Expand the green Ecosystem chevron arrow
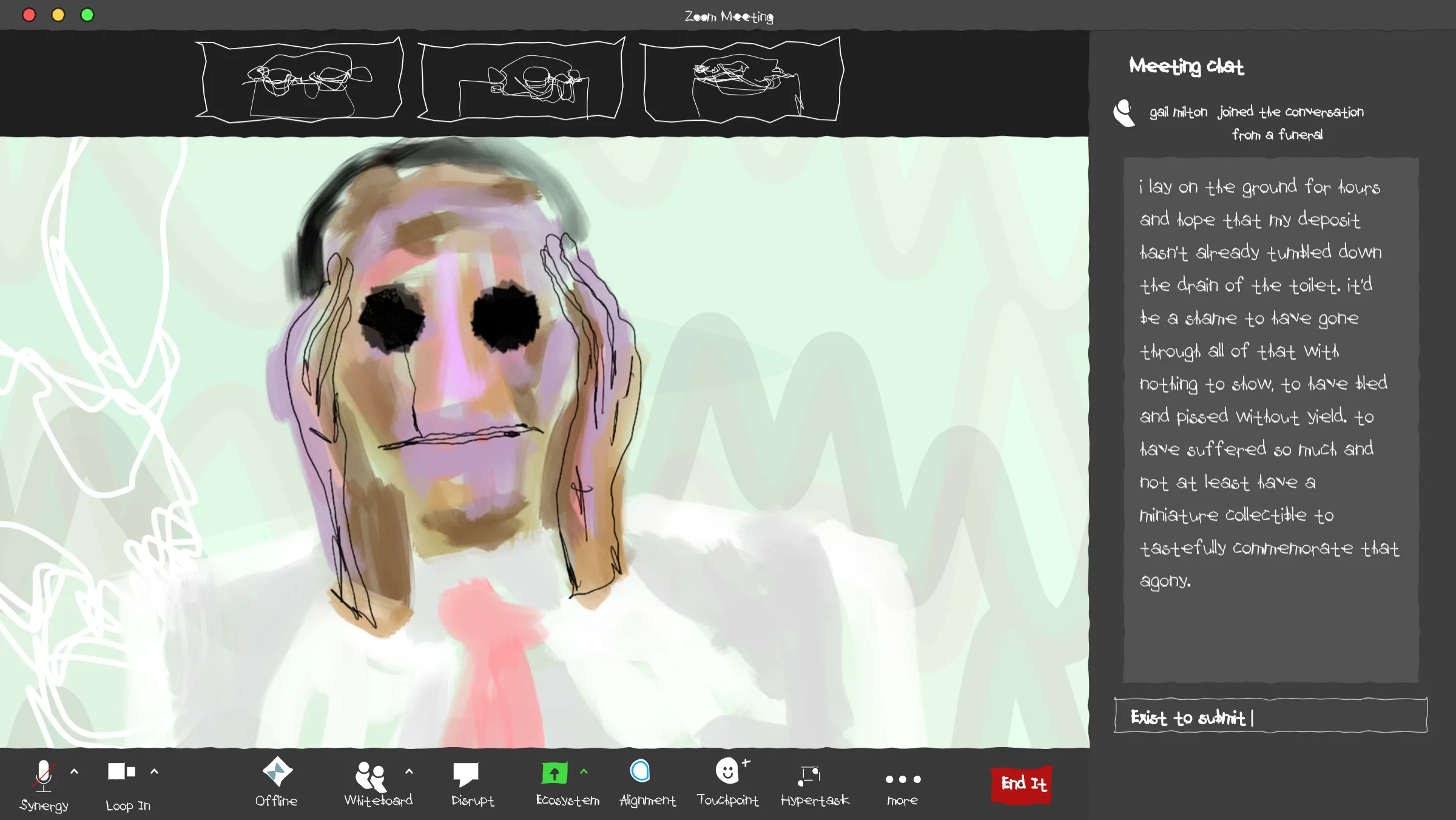This screenshot has width=1456, height=820. (x=584, y=771)
